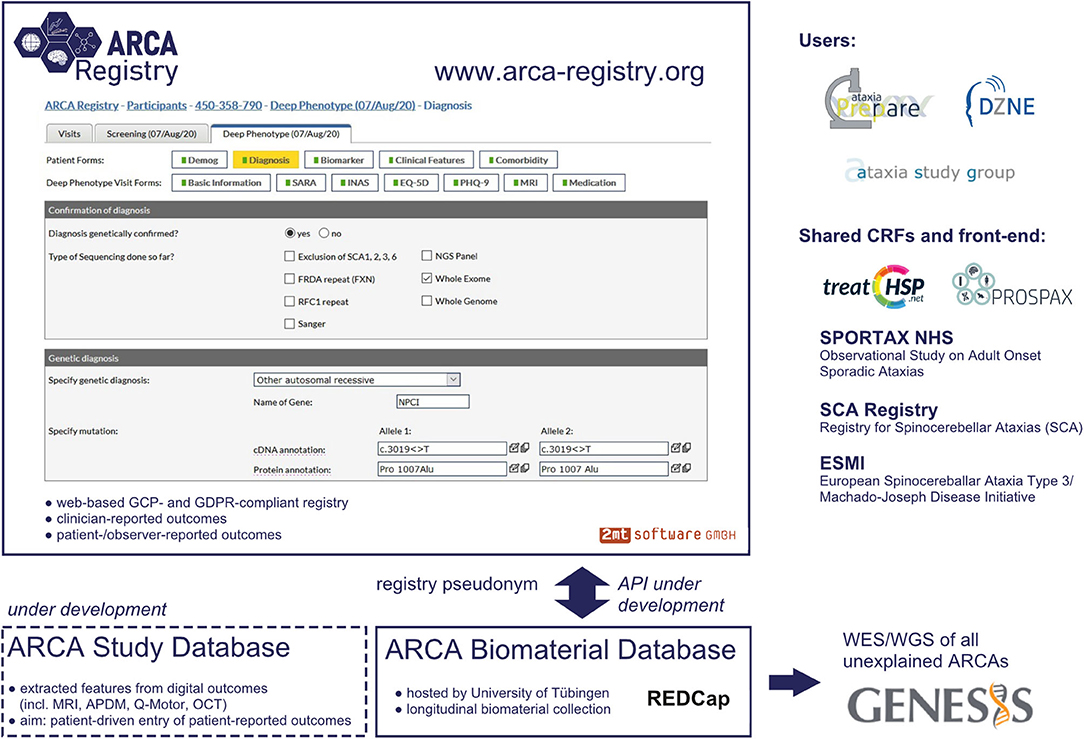Open the Clinical Features patient form
The image size is (1084, 739).
[x=427, y=160]
